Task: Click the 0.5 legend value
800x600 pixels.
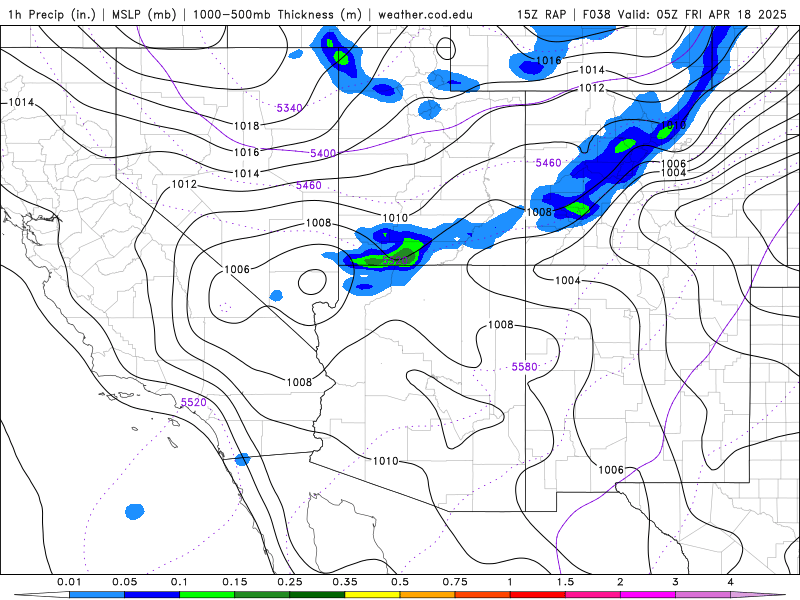Action: pos(400,582)
